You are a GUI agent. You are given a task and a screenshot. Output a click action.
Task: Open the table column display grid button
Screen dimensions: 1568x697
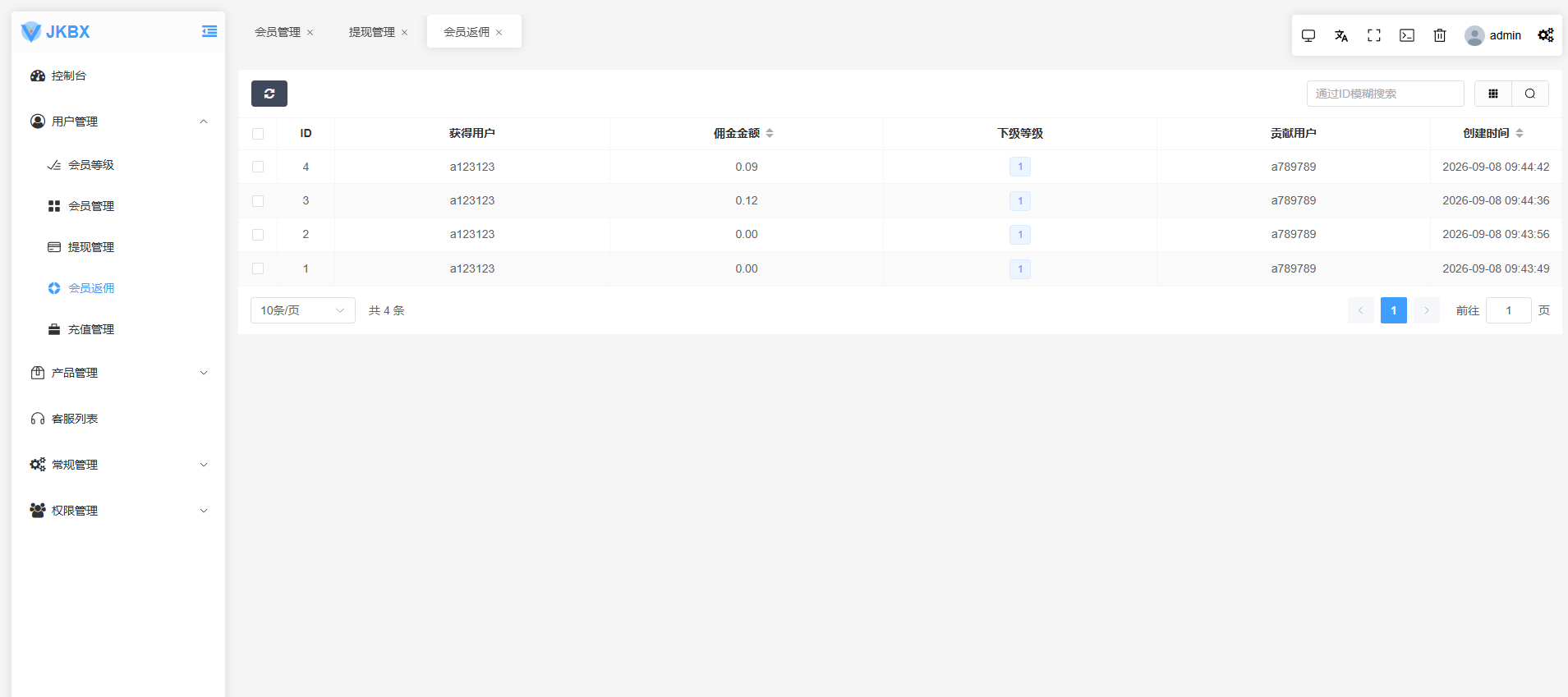(1493, 94)
